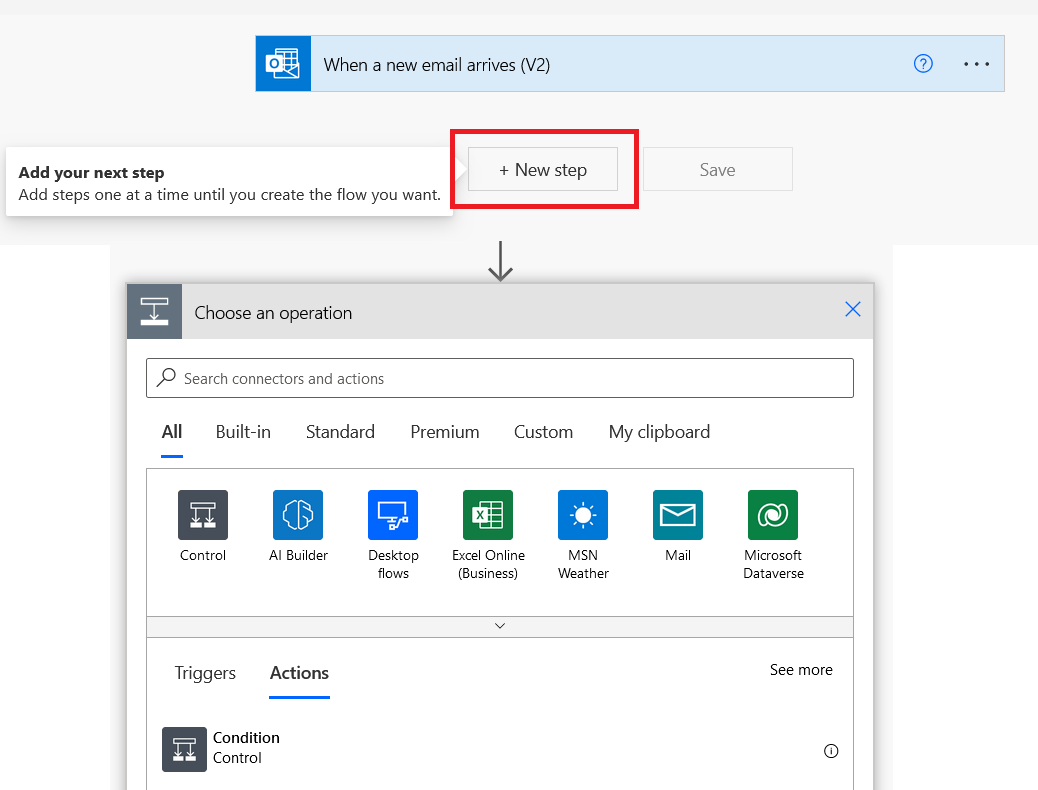Expand the When a new email arrives card
The image size is (1038, 790).
click(630, 64)
